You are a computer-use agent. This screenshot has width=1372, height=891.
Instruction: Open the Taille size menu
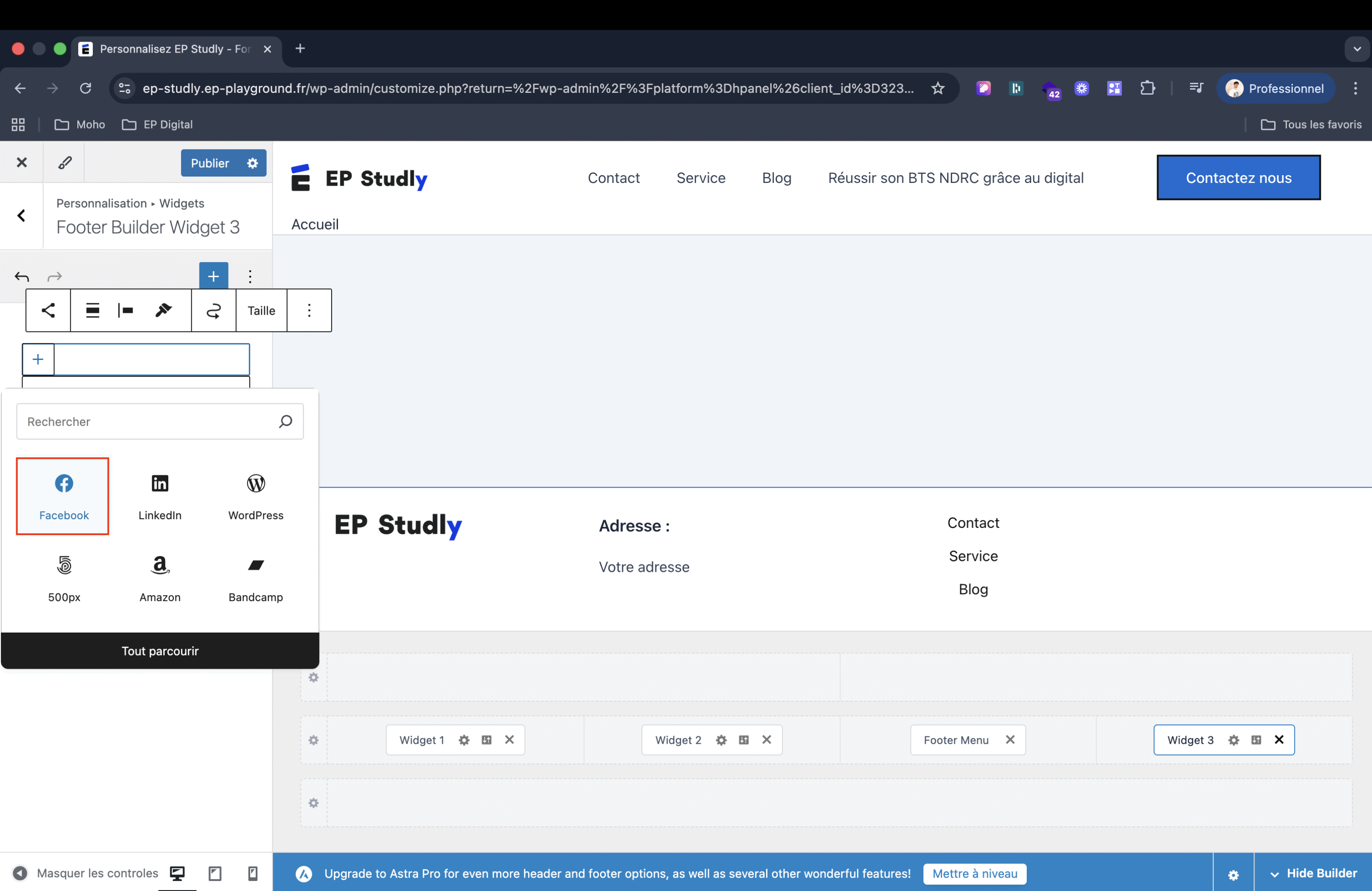(x=261, y=310)
